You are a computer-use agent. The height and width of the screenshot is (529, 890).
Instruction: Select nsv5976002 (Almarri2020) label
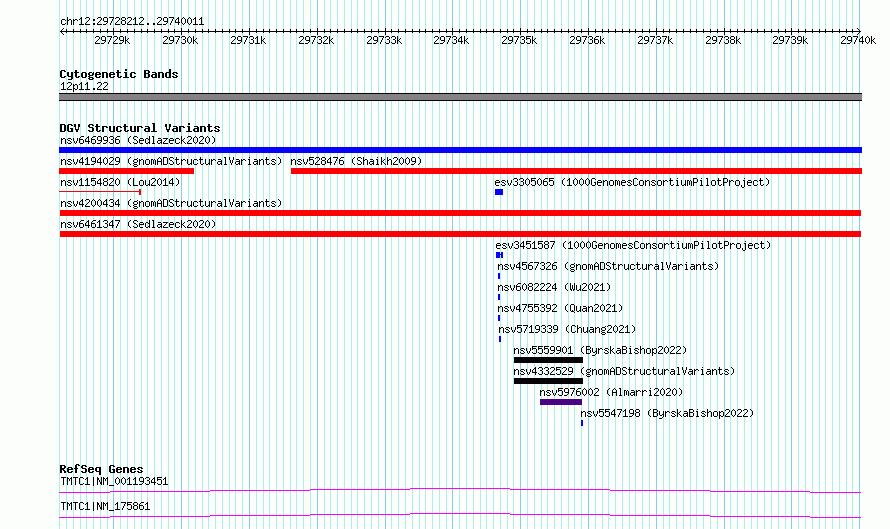(611, 392)
